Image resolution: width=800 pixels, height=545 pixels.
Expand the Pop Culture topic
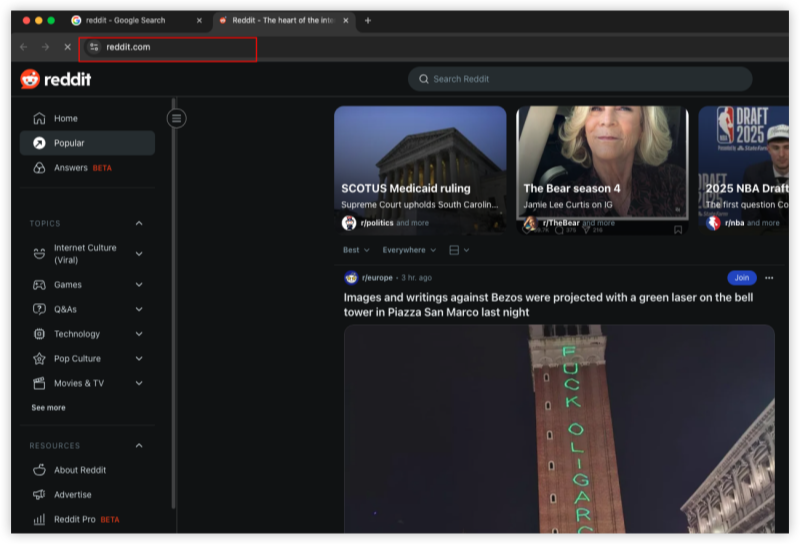pyautogui.click(x=139, y=359)
